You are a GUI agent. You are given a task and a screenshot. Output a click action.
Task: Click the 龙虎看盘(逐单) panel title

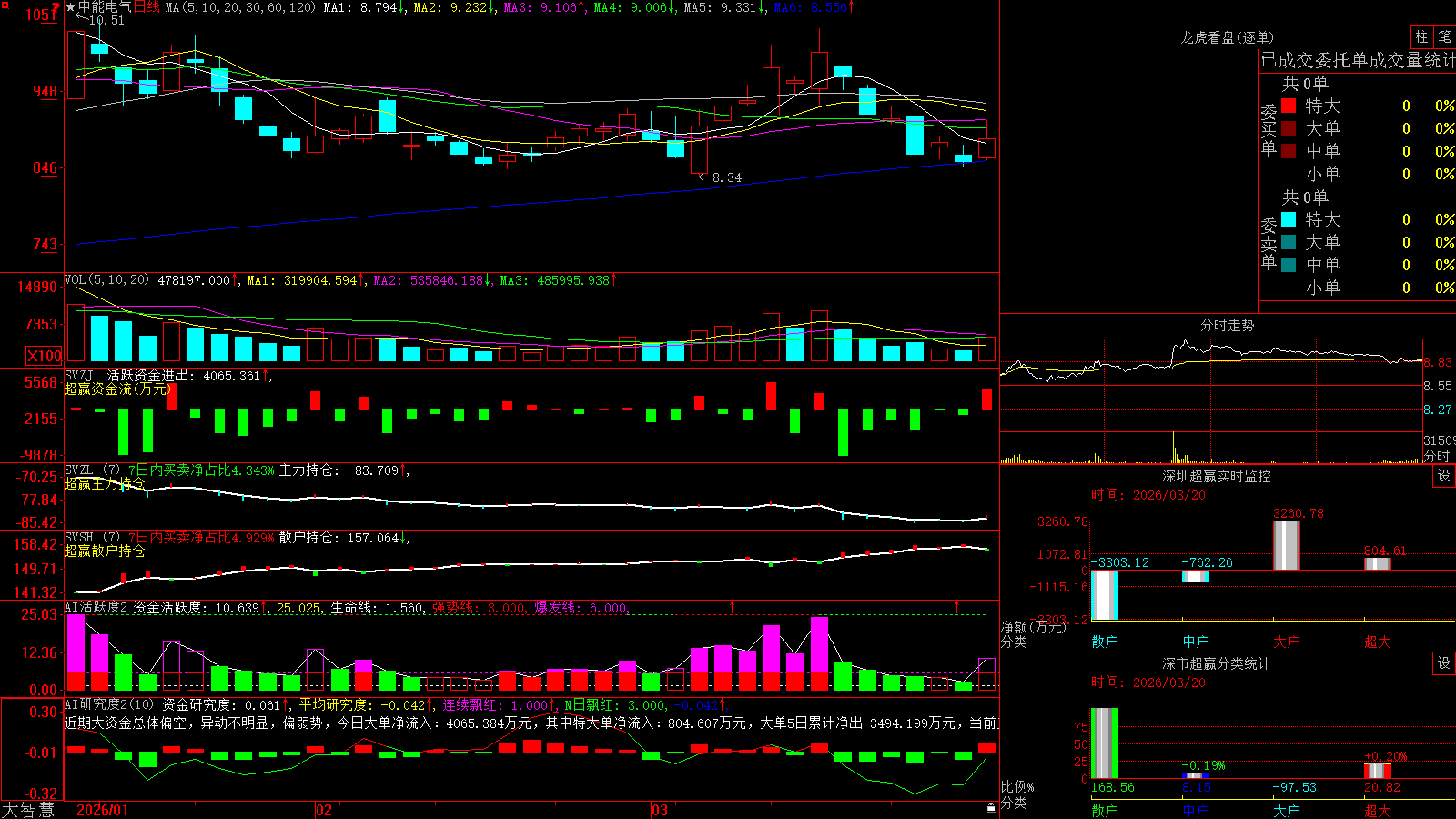(1227, 37)
